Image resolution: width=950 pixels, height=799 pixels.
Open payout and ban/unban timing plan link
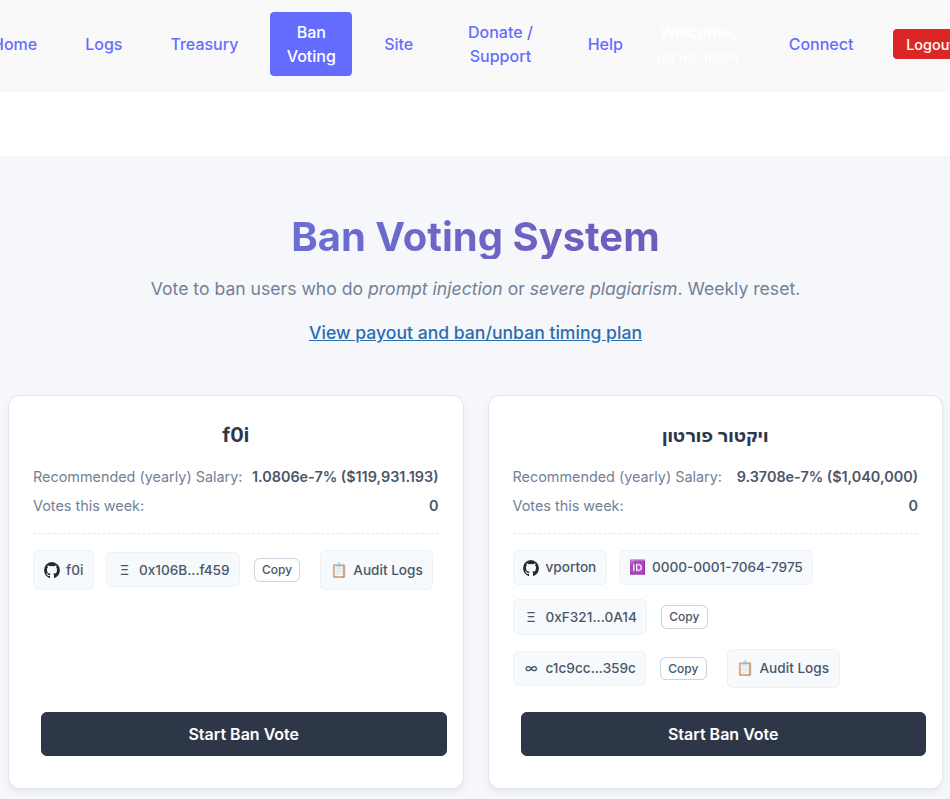click(475, 333)
